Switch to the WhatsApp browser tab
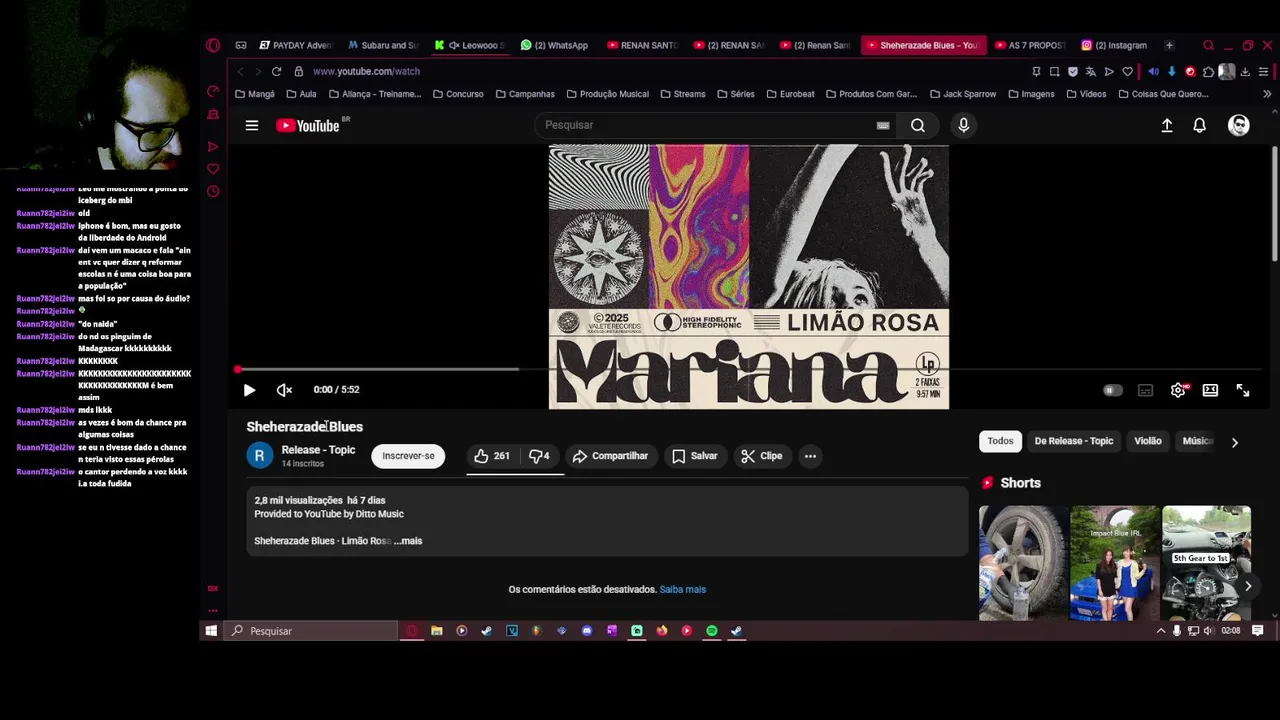This screenshot has width=1280, height=720. coord(555,45)
